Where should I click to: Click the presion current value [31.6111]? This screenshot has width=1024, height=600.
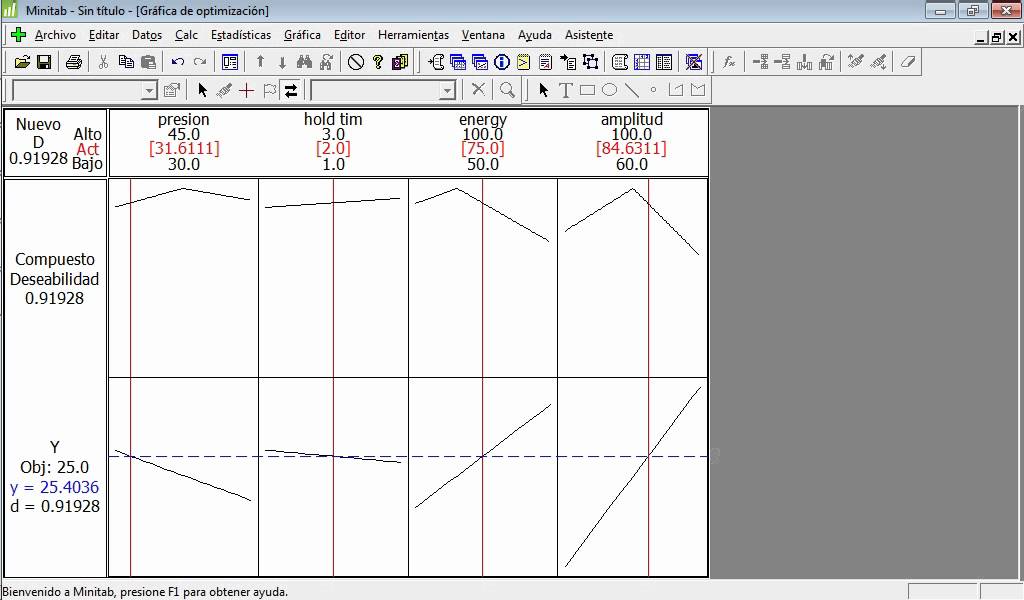[184, 149]
